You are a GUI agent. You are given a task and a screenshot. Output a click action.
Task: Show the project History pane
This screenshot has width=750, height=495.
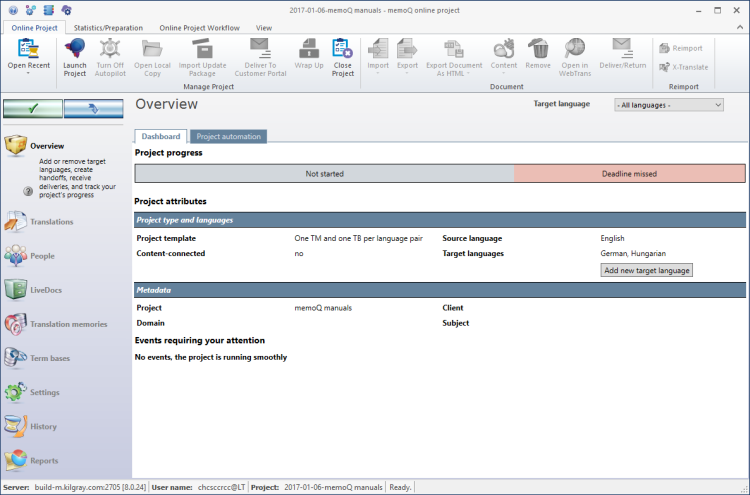[x=44, y=427]
